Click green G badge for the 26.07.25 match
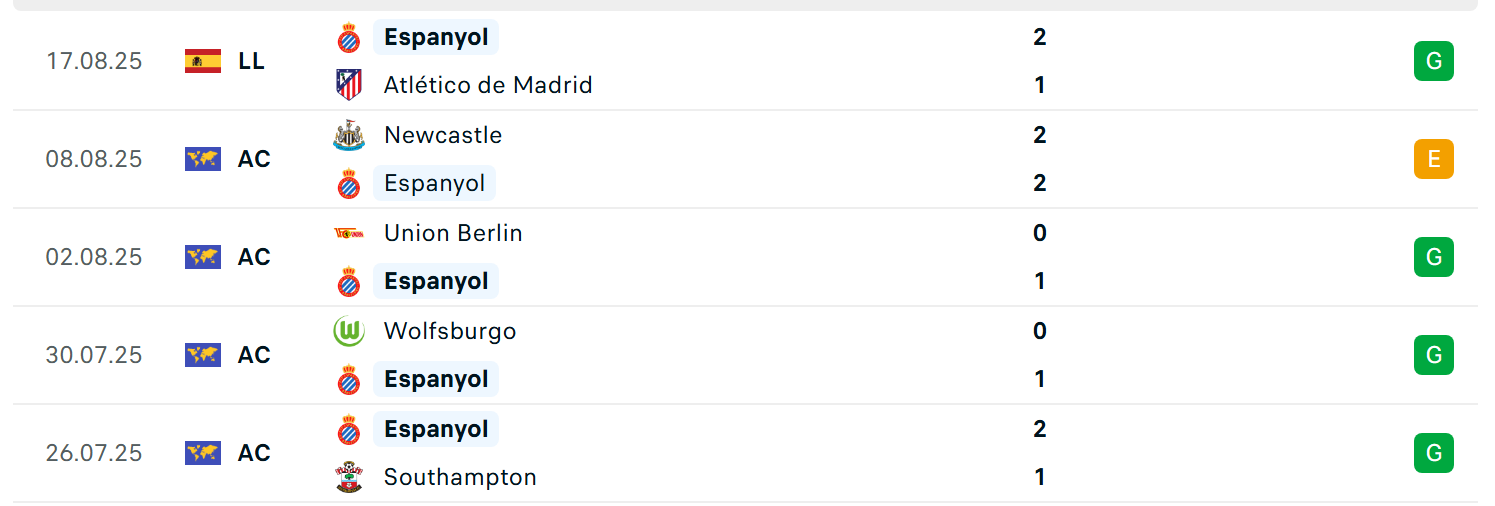The height and width of the screenshot is (506, 1495). [1433, 453]
